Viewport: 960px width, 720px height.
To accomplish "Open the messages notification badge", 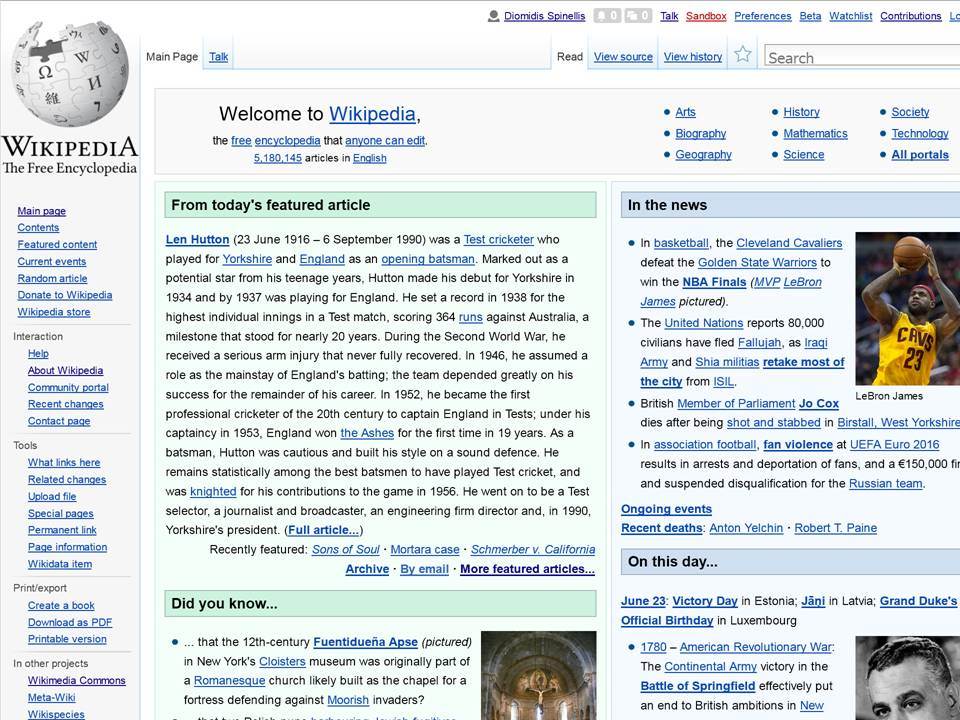I will coord(638,16).
